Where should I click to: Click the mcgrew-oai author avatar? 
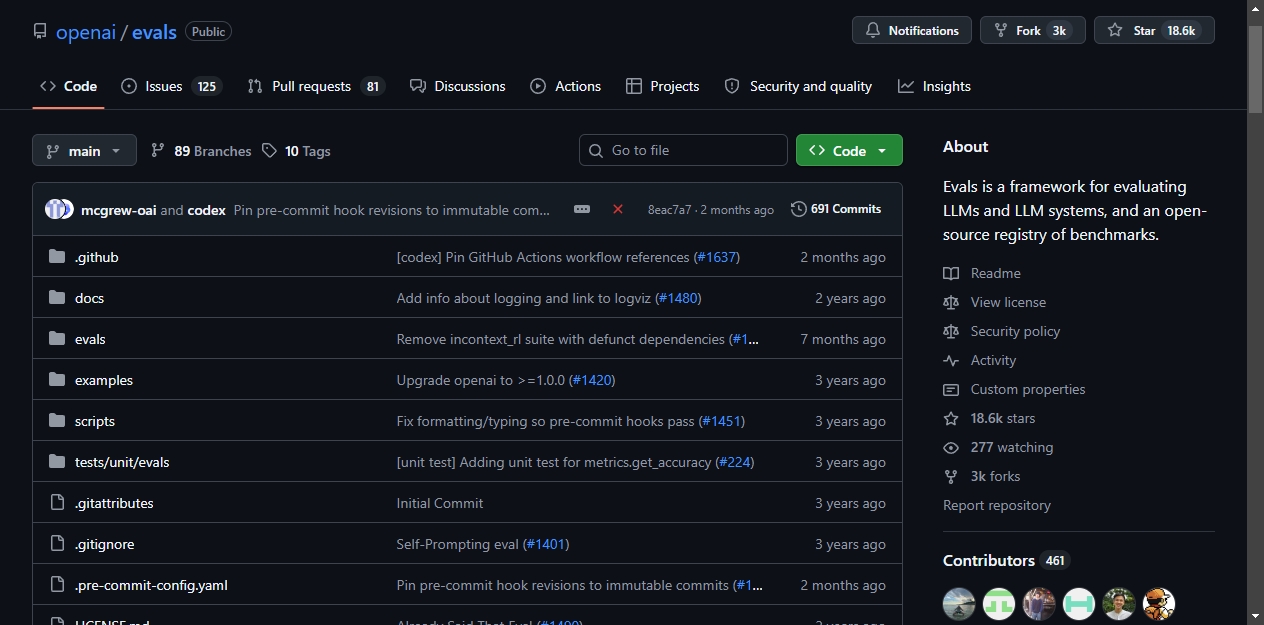(x=55, y=209)
